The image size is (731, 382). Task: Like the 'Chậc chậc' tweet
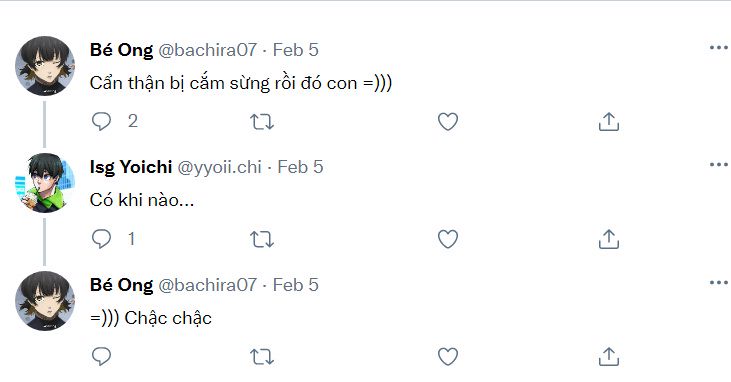coord(448,357)
